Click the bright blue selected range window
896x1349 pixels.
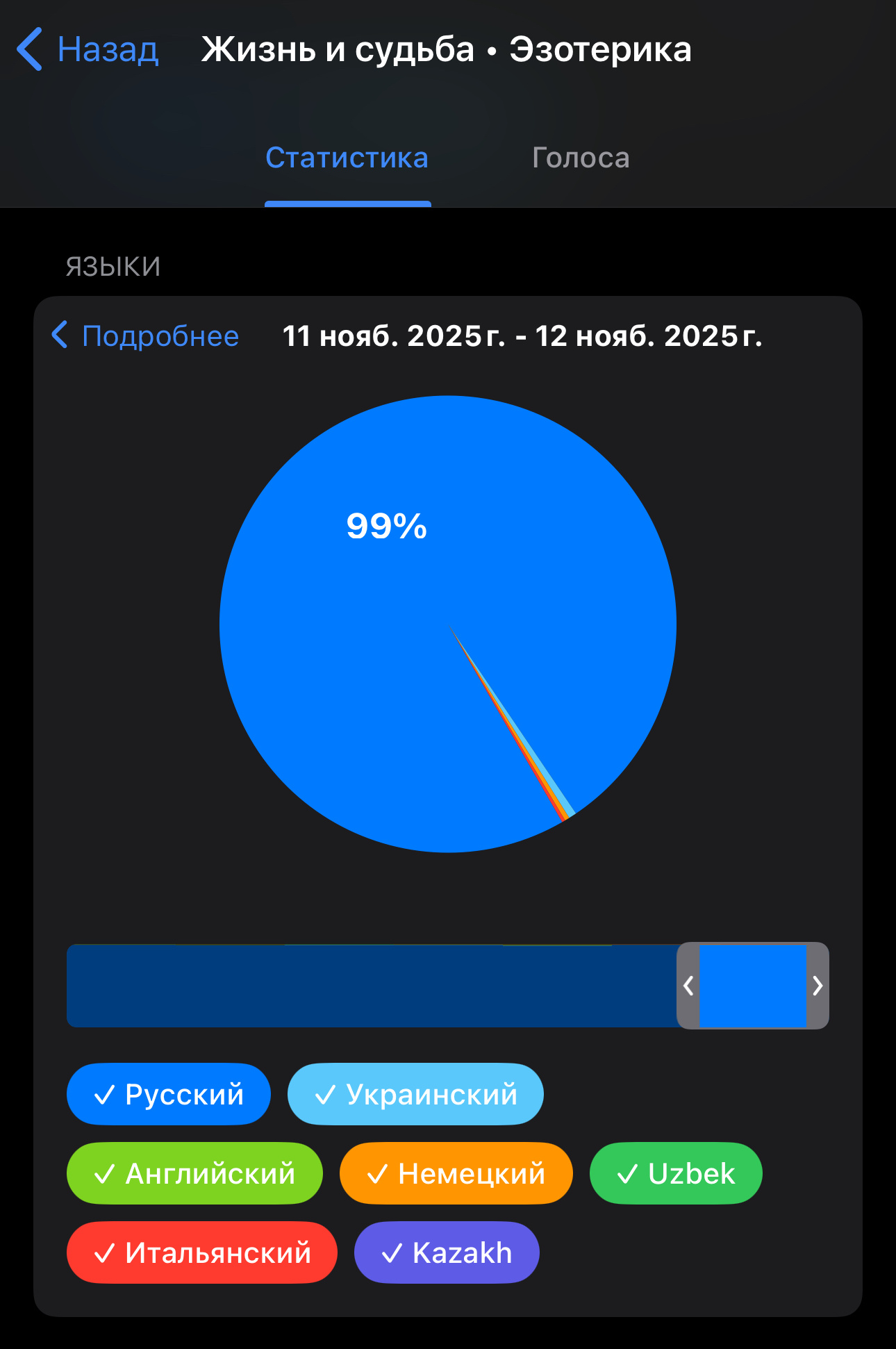pyautogui.click(x=753, y=986)
